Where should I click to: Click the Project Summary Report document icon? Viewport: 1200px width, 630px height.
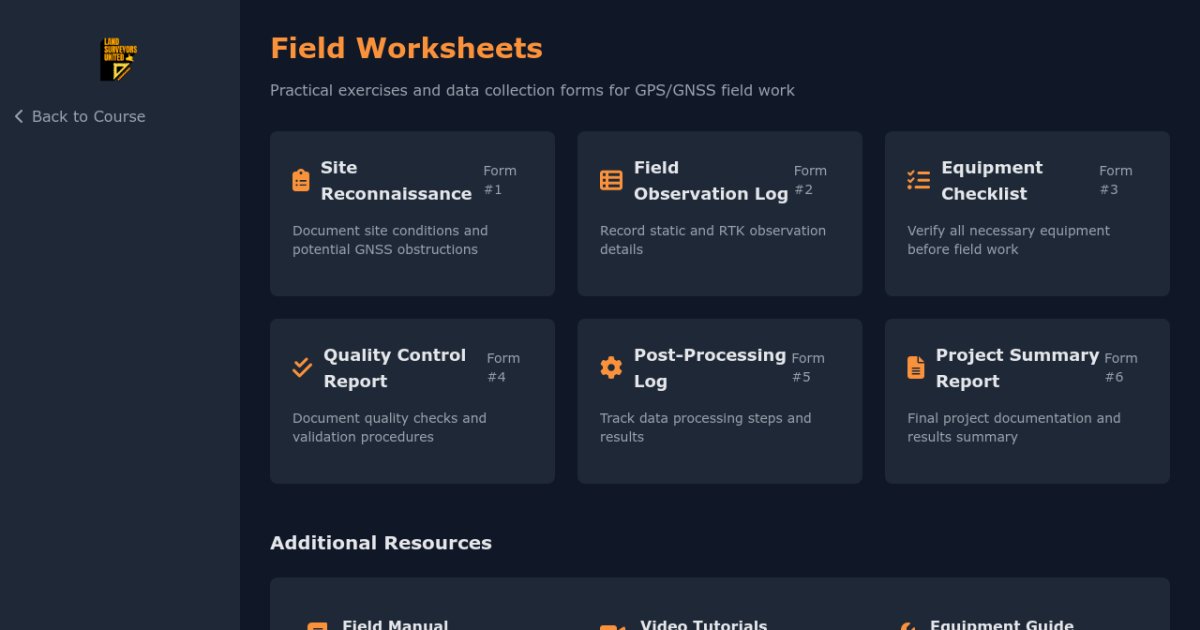point(916,368)
